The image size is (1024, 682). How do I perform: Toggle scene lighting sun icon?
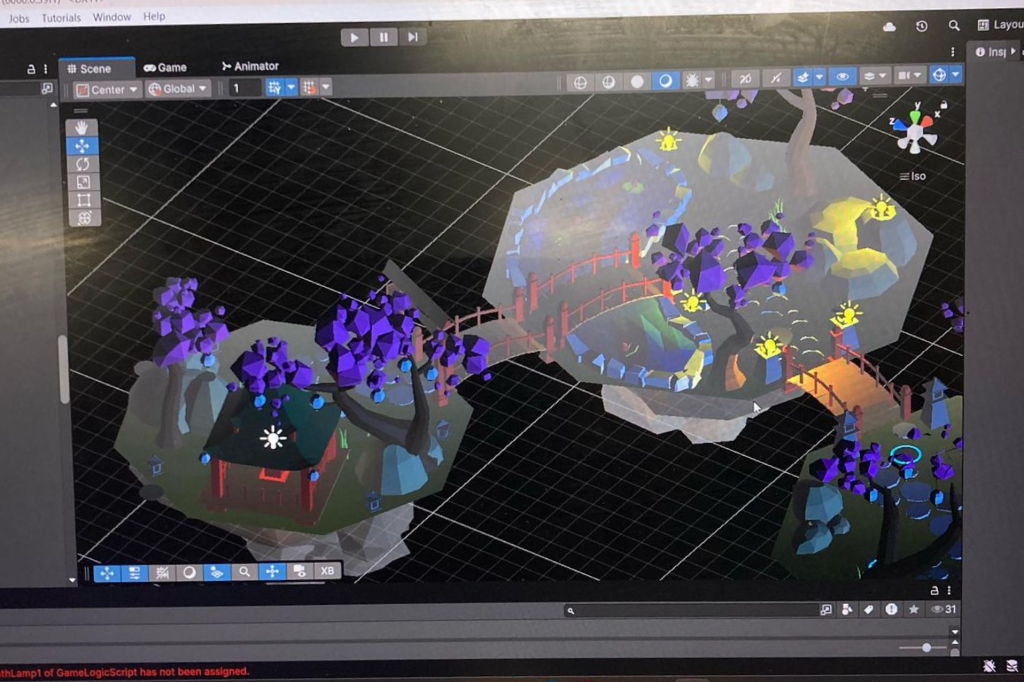pyautogui.click(x=692, y=81)
